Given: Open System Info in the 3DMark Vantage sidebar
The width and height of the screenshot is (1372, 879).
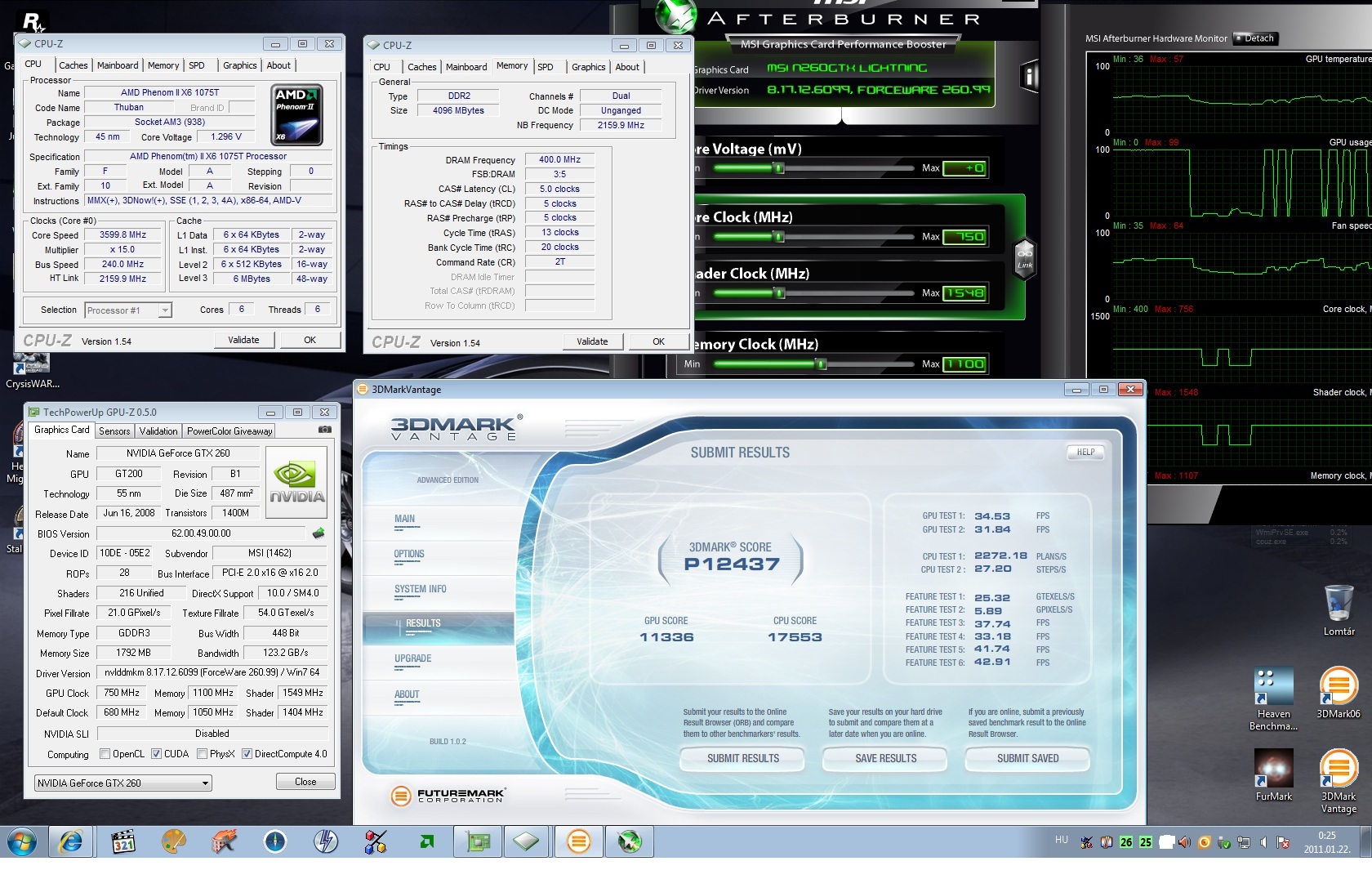Looking at the screenshot, I should (420, 590).
